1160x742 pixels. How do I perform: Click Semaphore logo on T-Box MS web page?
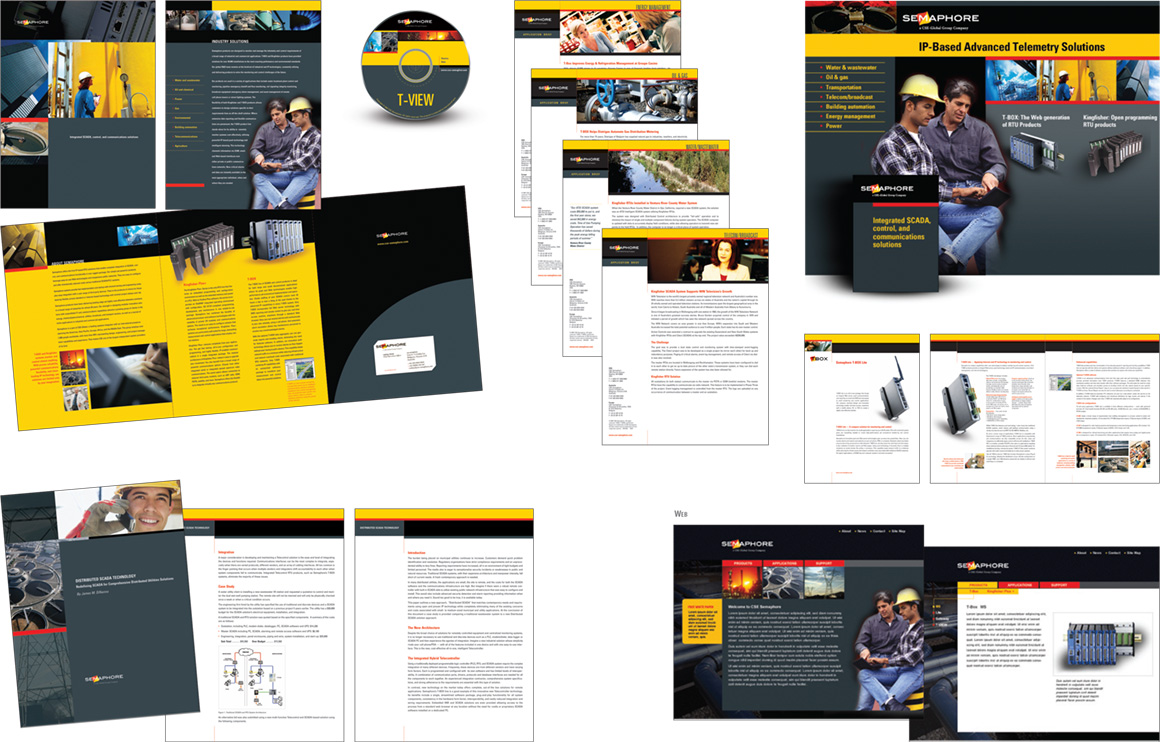coord(983,567)
